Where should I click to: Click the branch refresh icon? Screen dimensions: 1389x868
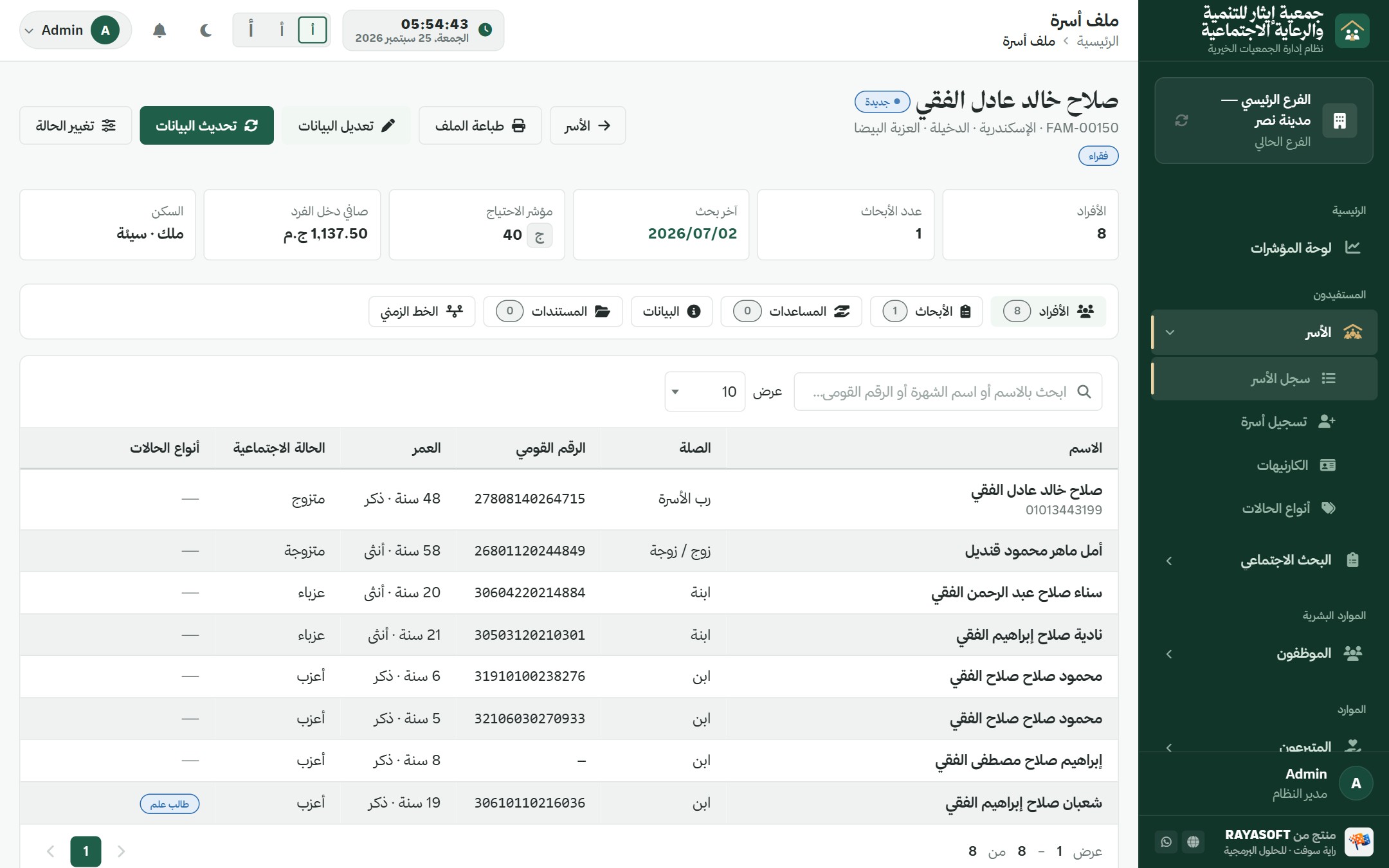[1181, 120]
